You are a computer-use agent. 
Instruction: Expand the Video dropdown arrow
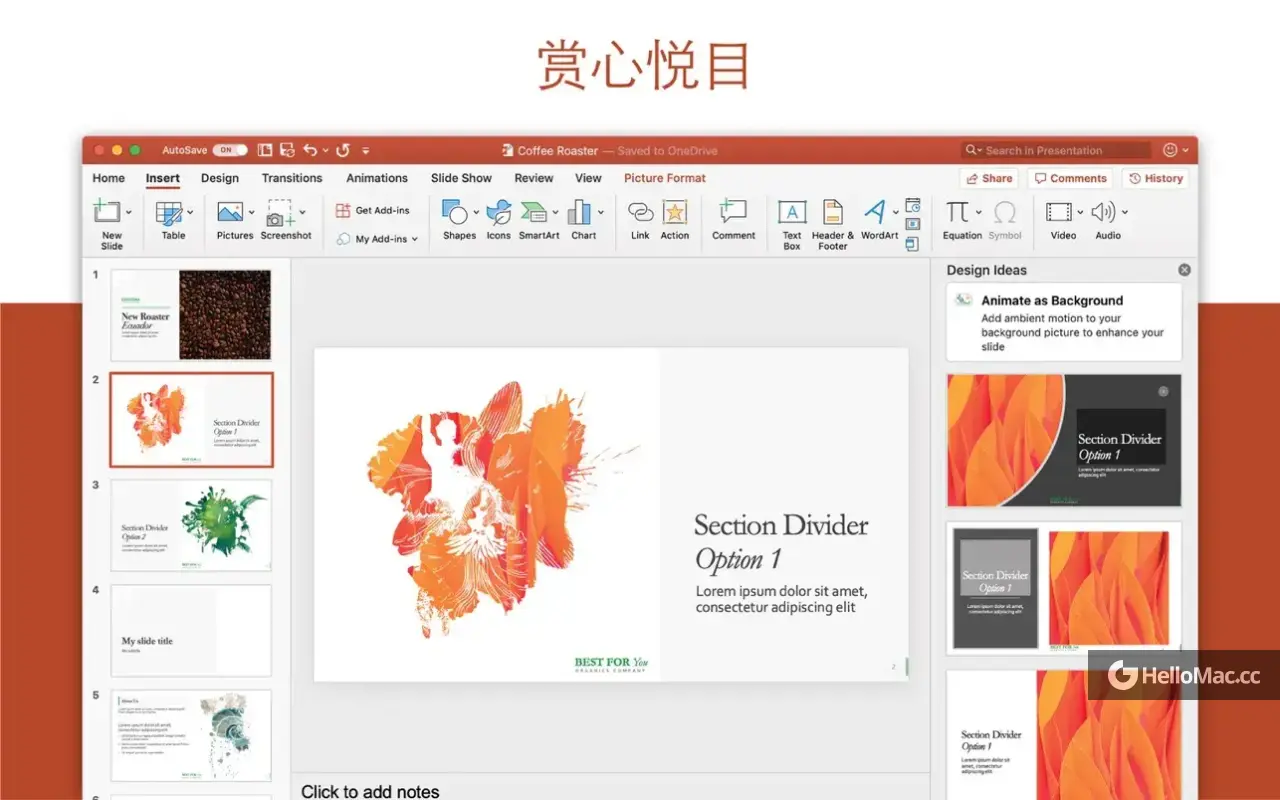[x=1080, y=212]
